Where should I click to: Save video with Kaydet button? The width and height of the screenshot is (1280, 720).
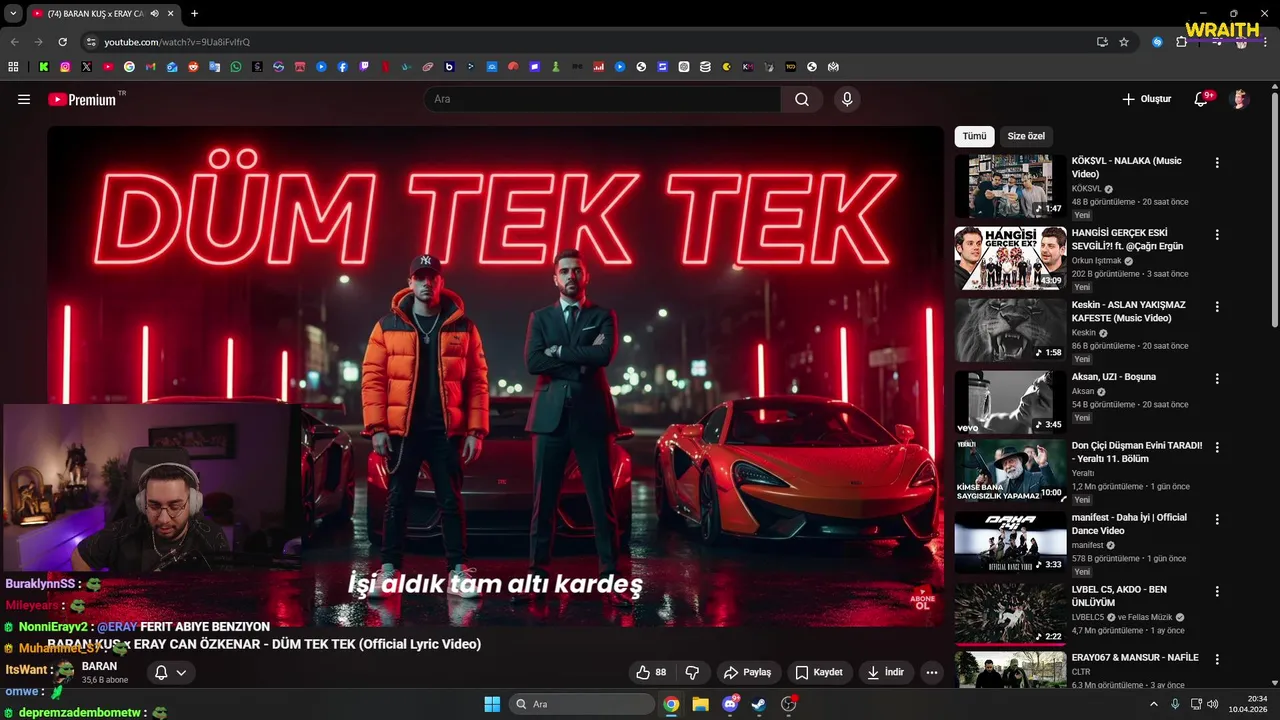(x=819, y=672)
